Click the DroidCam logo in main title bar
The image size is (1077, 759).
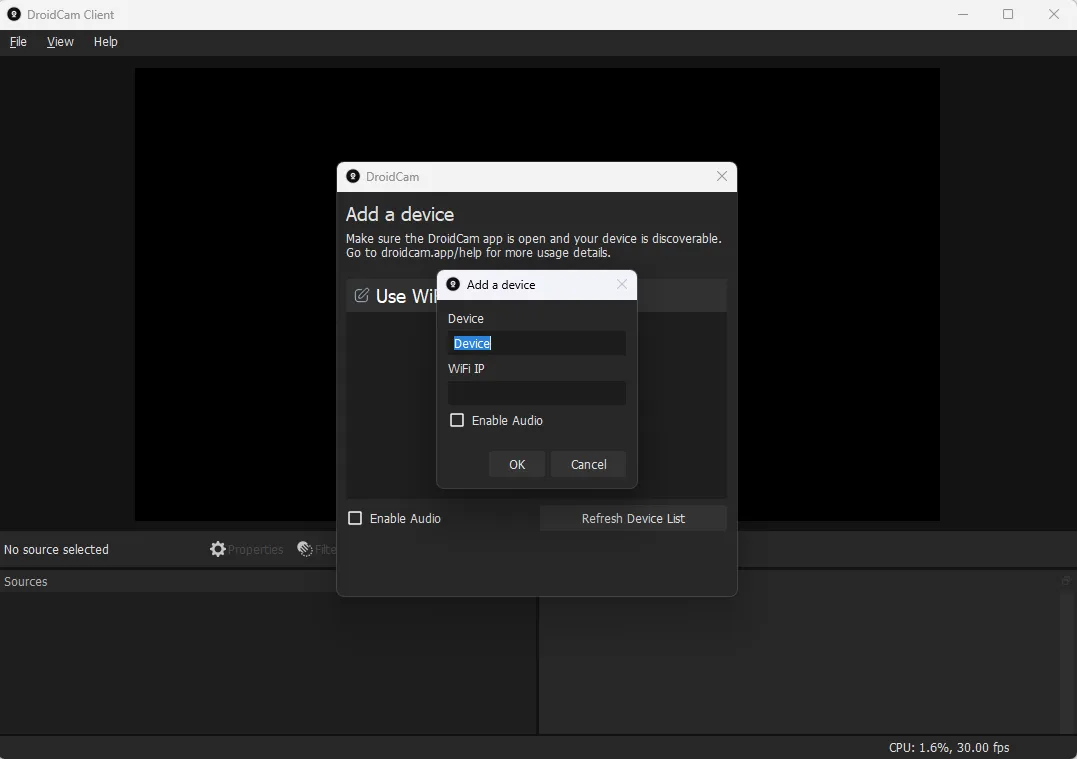(x=14, y=14)
